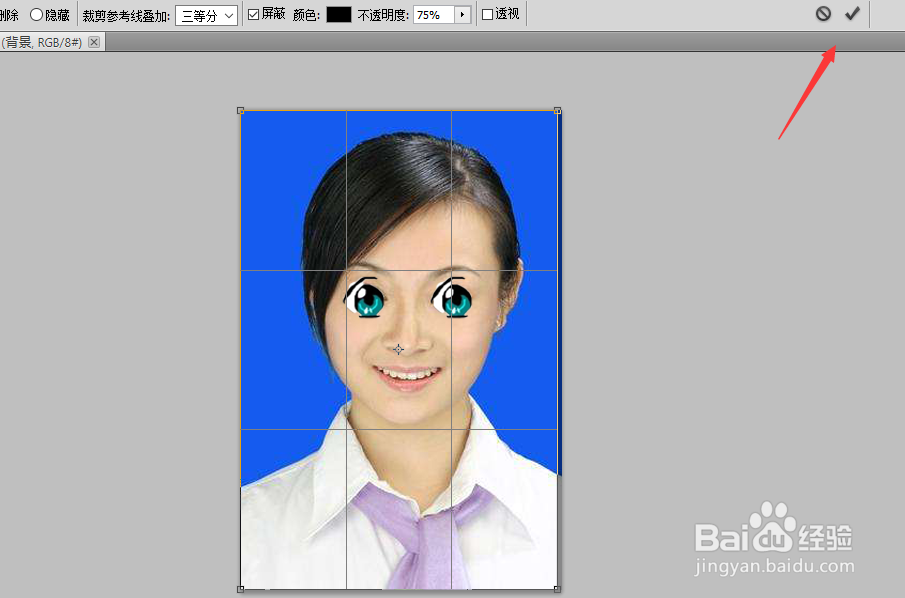Click the top-left crop corner handle
This screenshot has height=598, width=905.
tap(241, 110)
